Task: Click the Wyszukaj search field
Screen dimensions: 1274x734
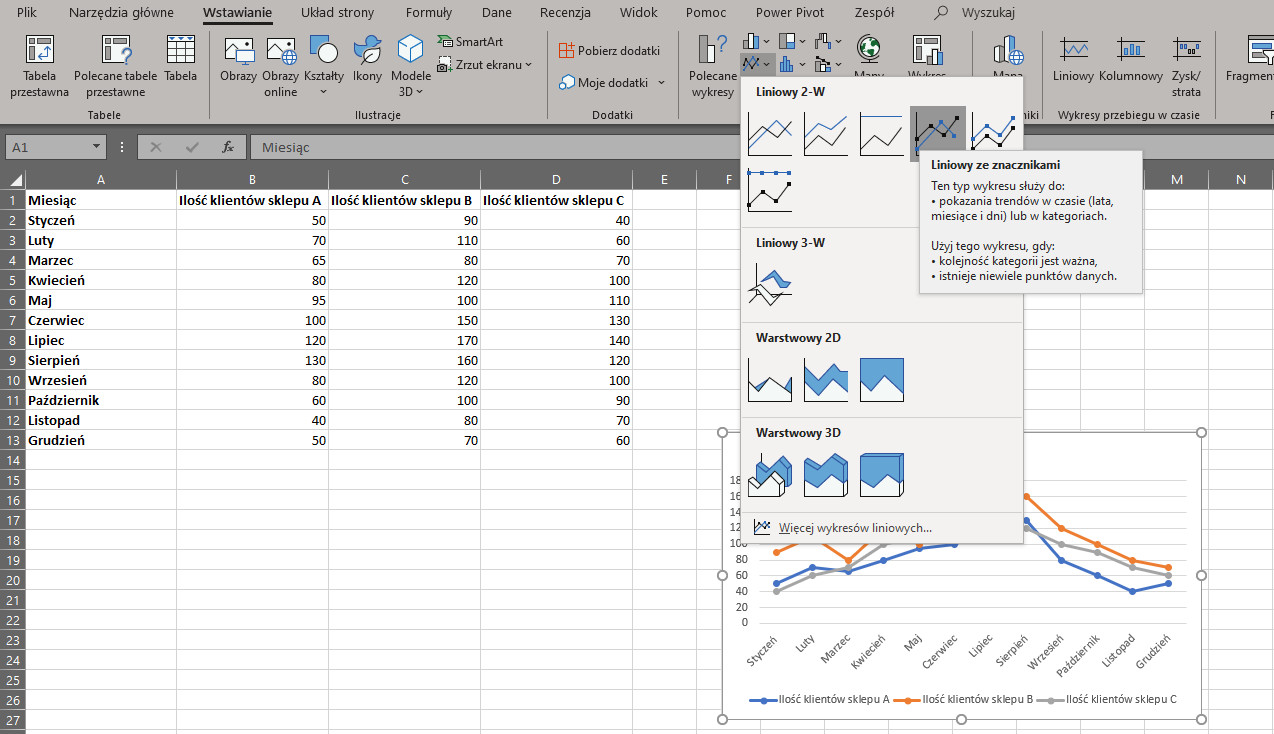Action: 987,13
